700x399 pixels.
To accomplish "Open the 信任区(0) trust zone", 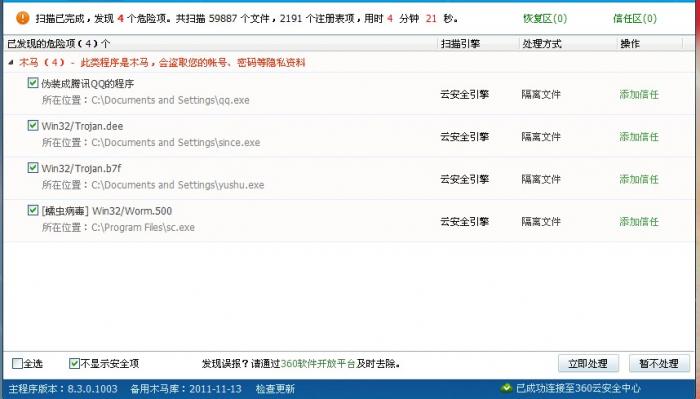I will point(635,18).
